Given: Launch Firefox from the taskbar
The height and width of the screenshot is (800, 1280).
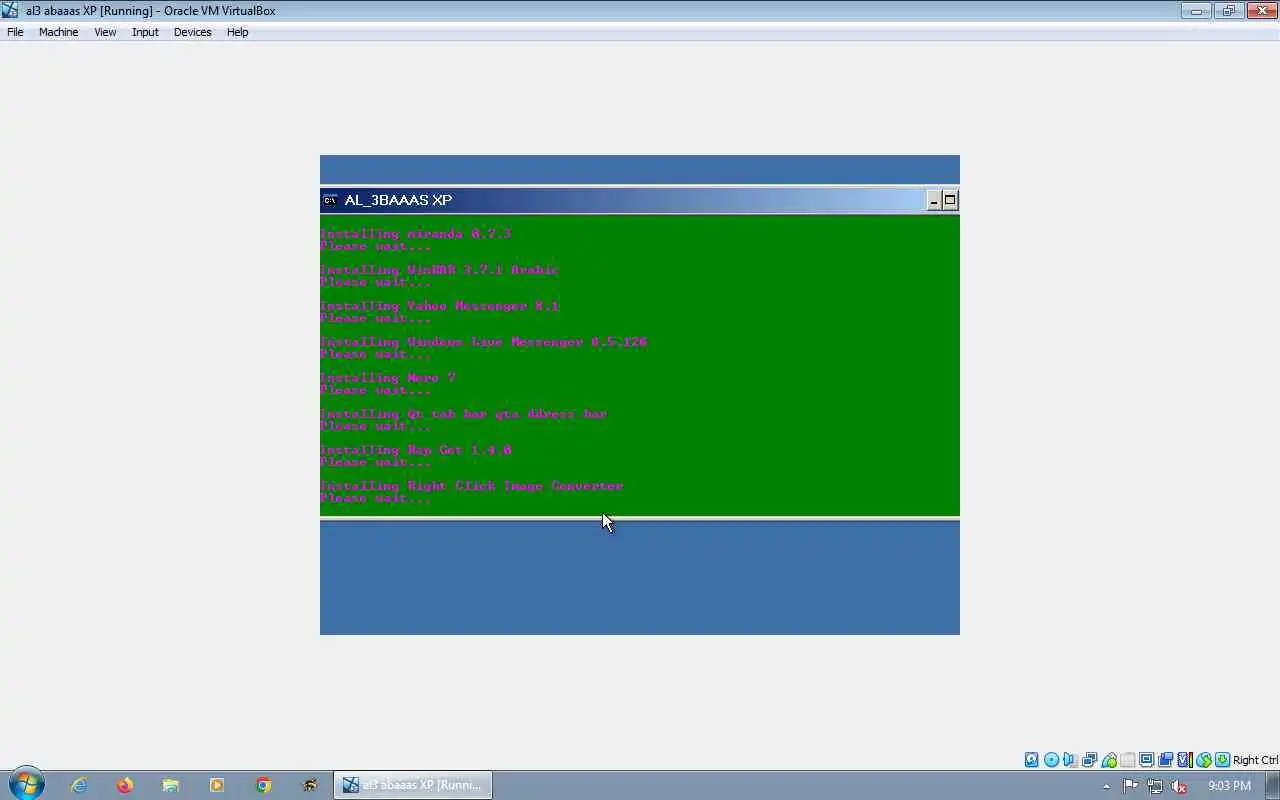Looking at the screenshot, I should pyautogui.click(x=124, y=785).
